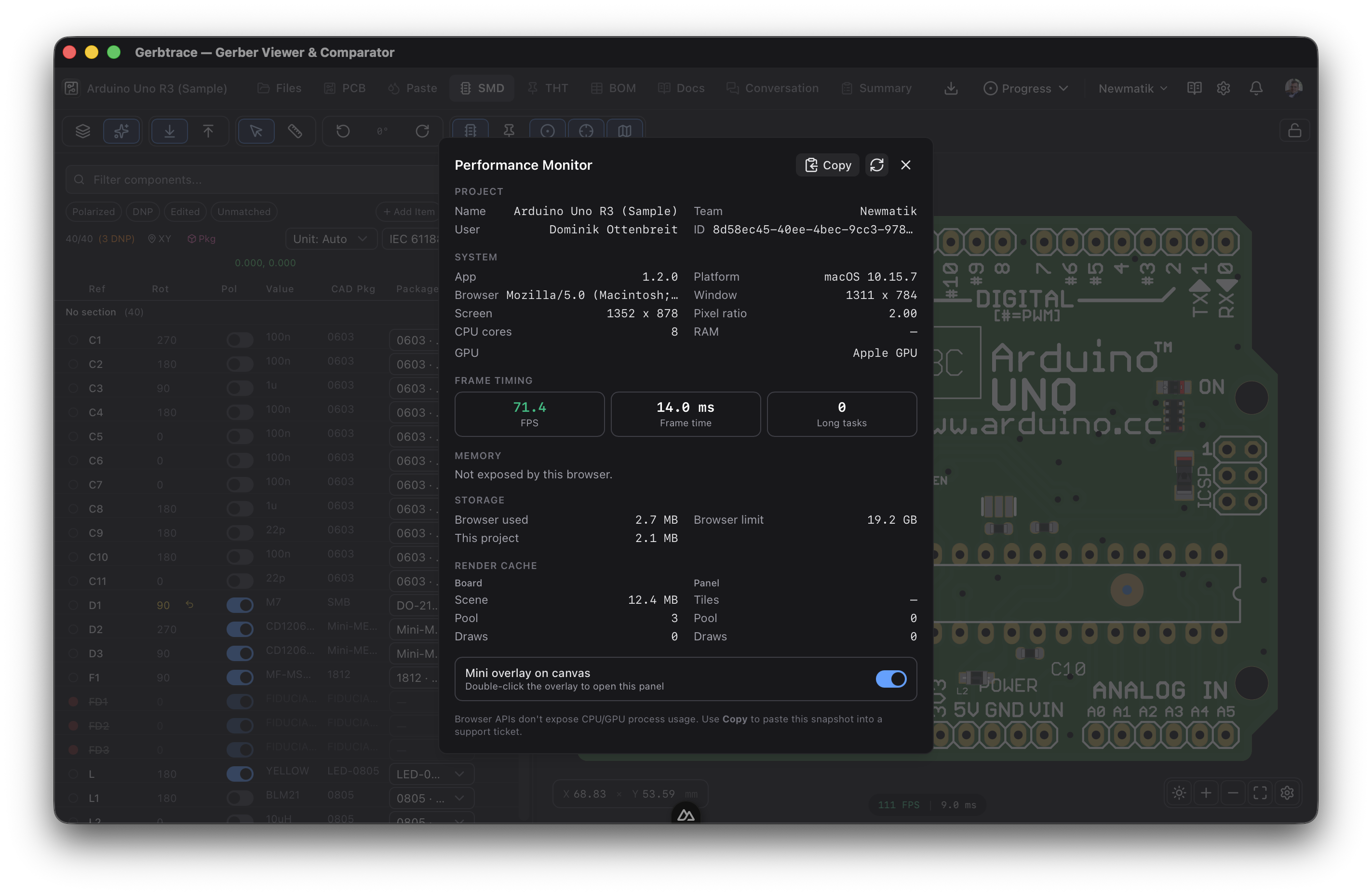Viewport: 1372px width, 895px height.
Task: Open the Progress dropdown
Action: [1025, 88]
